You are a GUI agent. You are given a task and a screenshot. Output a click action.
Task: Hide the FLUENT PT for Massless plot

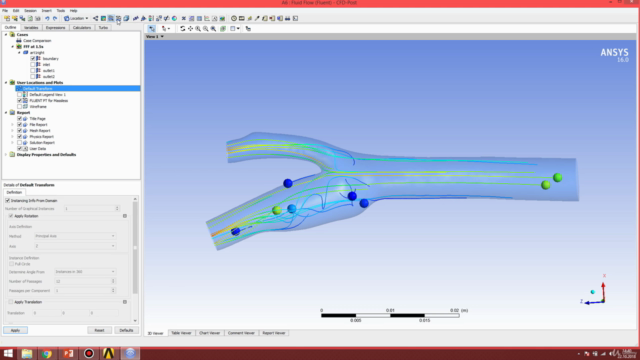tap(19, 100)
